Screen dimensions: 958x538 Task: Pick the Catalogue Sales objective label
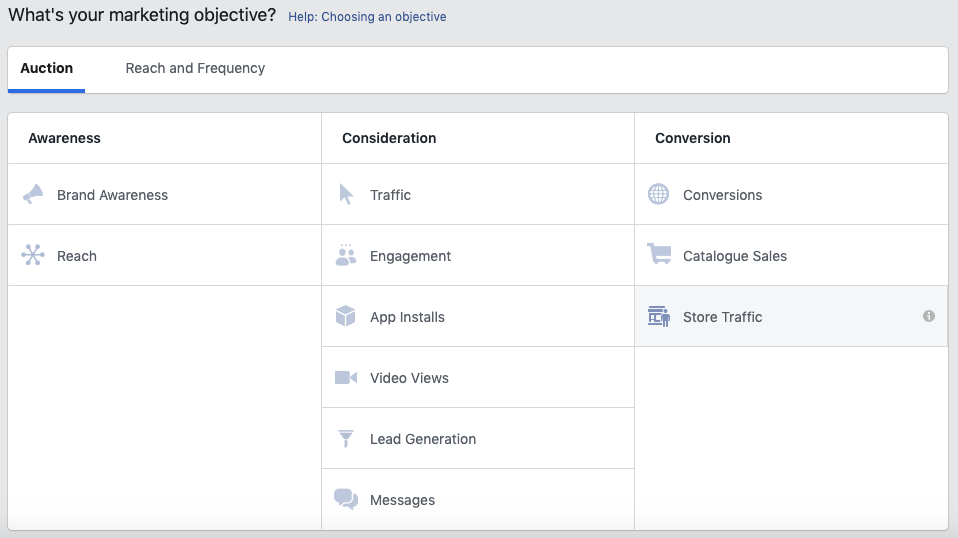[x=735, y=256]
